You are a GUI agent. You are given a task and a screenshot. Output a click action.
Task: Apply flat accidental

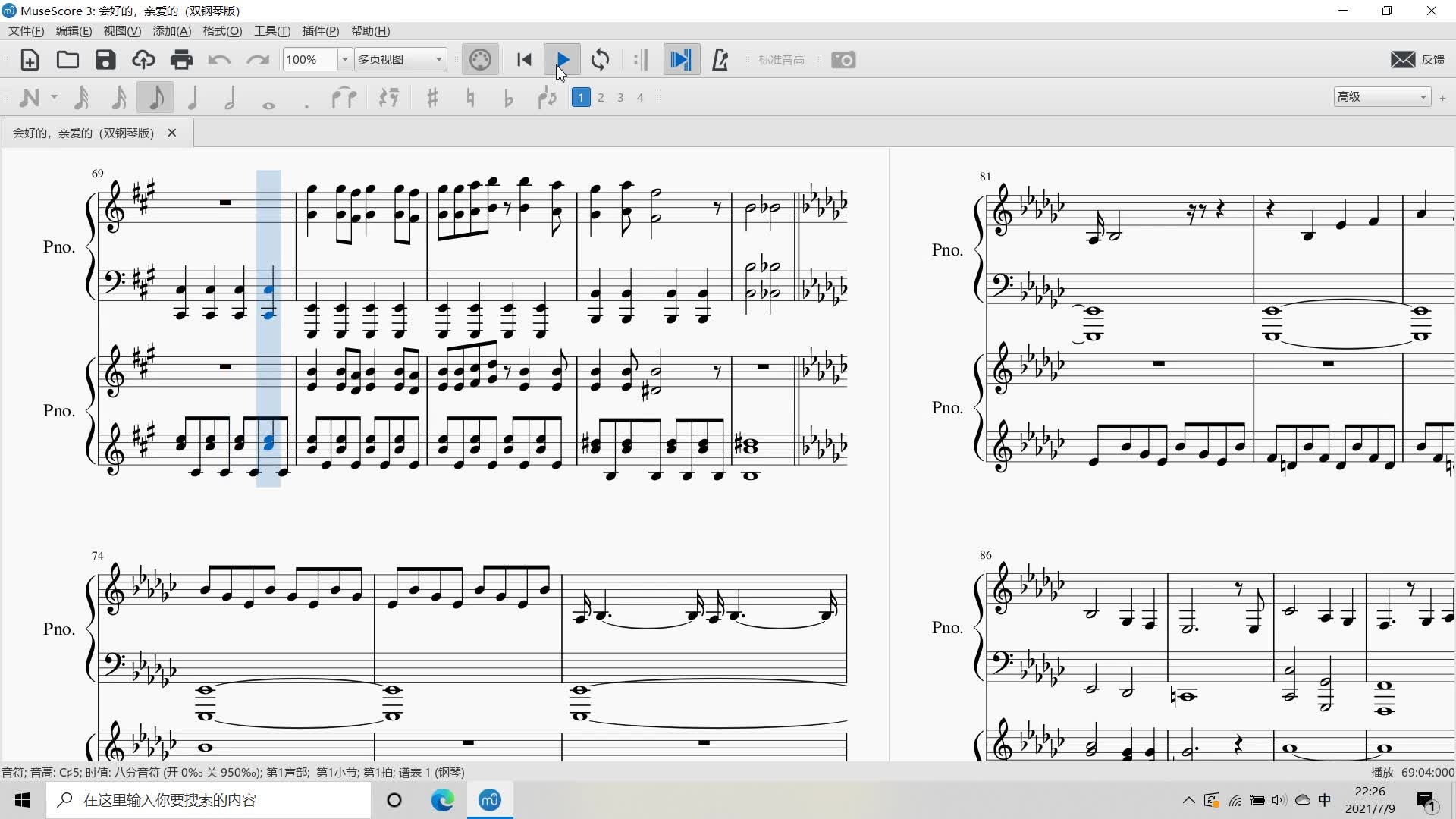coord(508,98)
